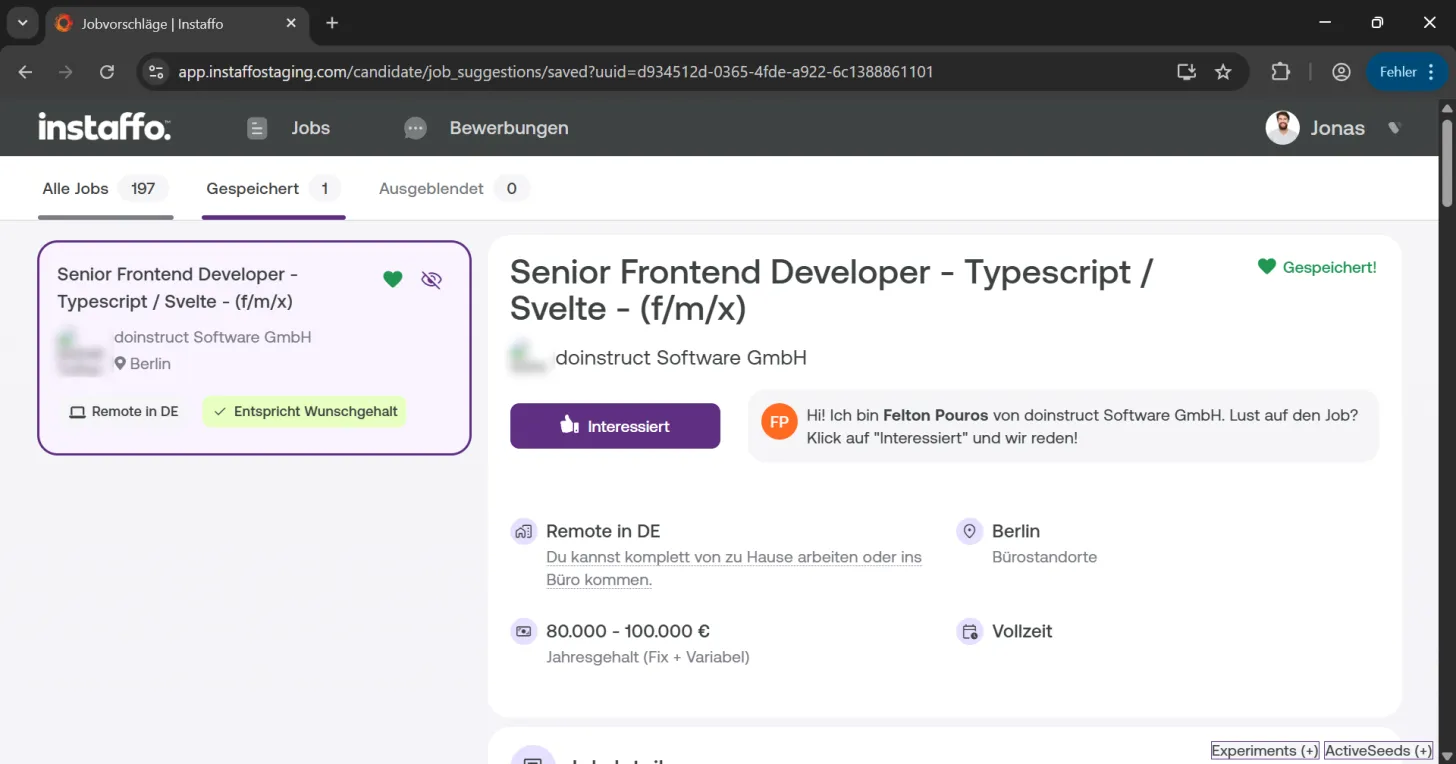The height and width of the screenshot is (764, 1456).
Task: Focus the address bar URL field
Action: [556, 72]
